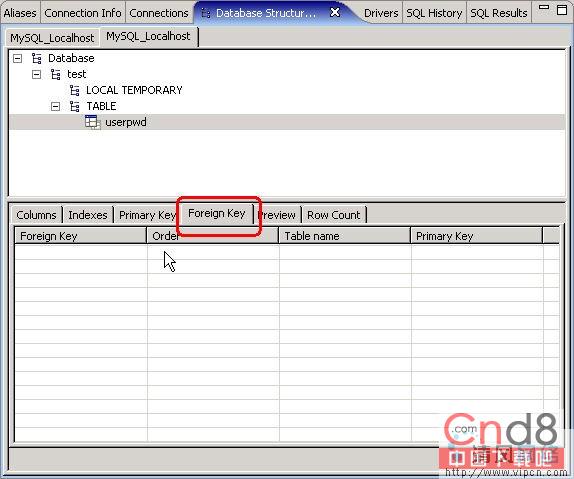Click the test schema tree icon
The image size is (574, 479).
click(x=56, y=74)
